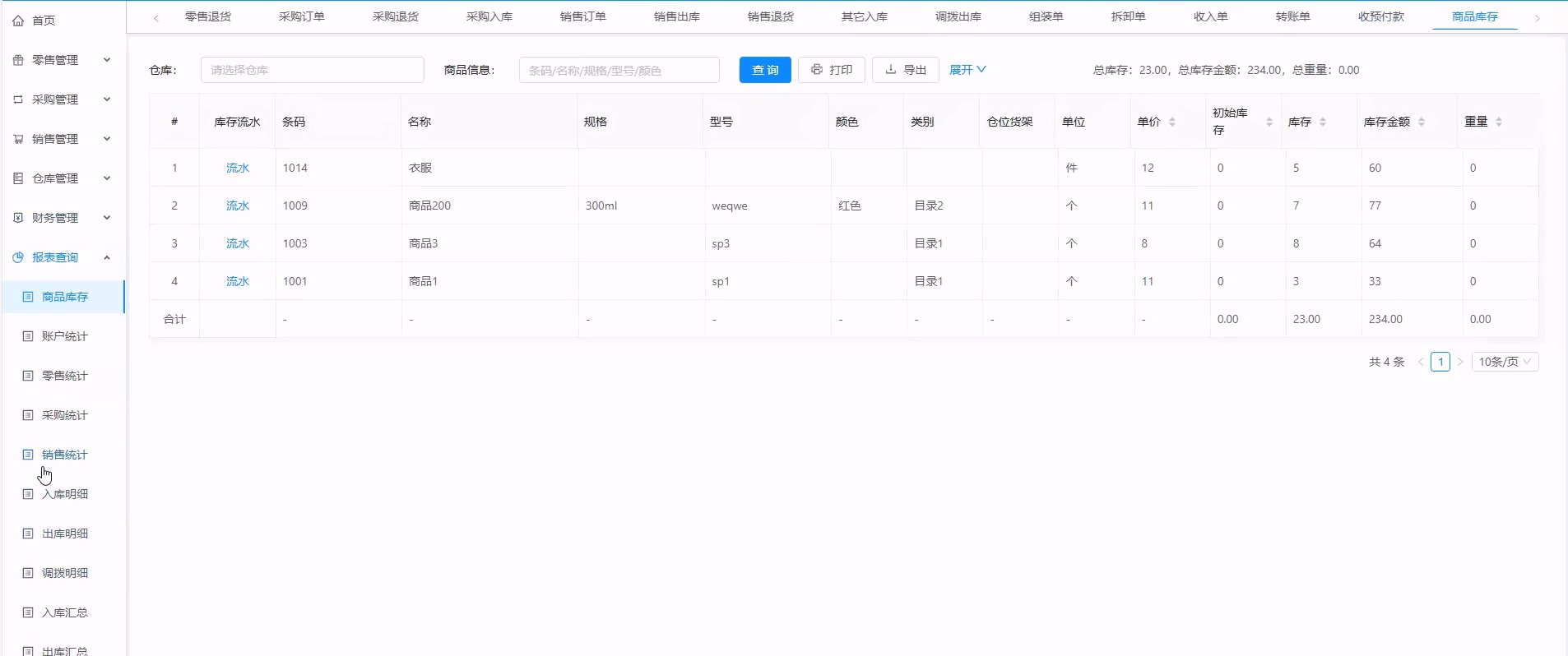Open 销售统计 in the sidebar
Screen dimensions: 1568x656
(64, 455)
